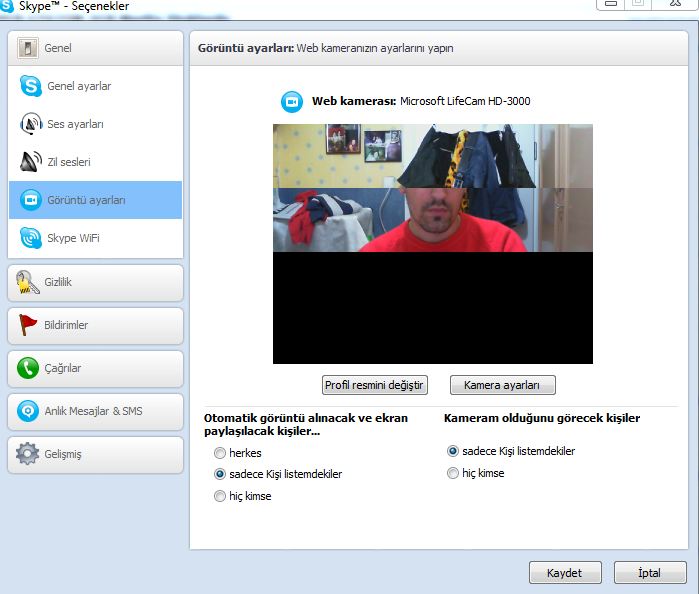Image resolution: width=699 pixels, height=594 pixels.
Task: Select sadece Kişi listemdekiler for automatic video
Action: click(x=220, y=474)
